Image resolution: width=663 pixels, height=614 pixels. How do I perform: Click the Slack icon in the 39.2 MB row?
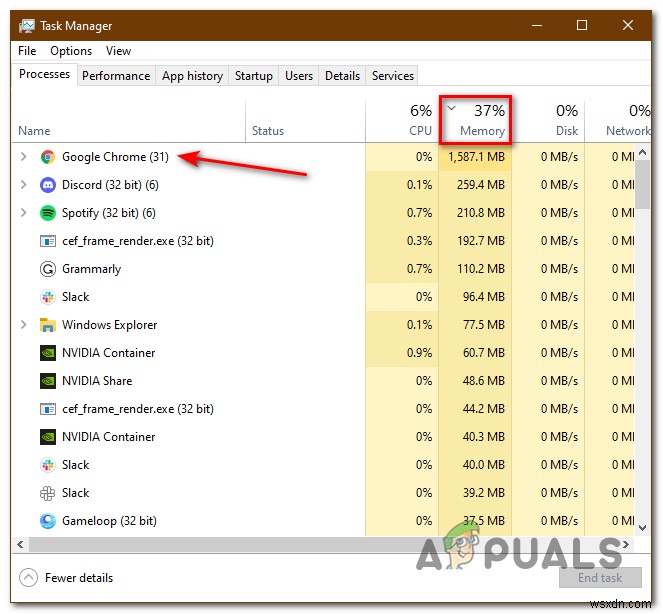point(48,493)
